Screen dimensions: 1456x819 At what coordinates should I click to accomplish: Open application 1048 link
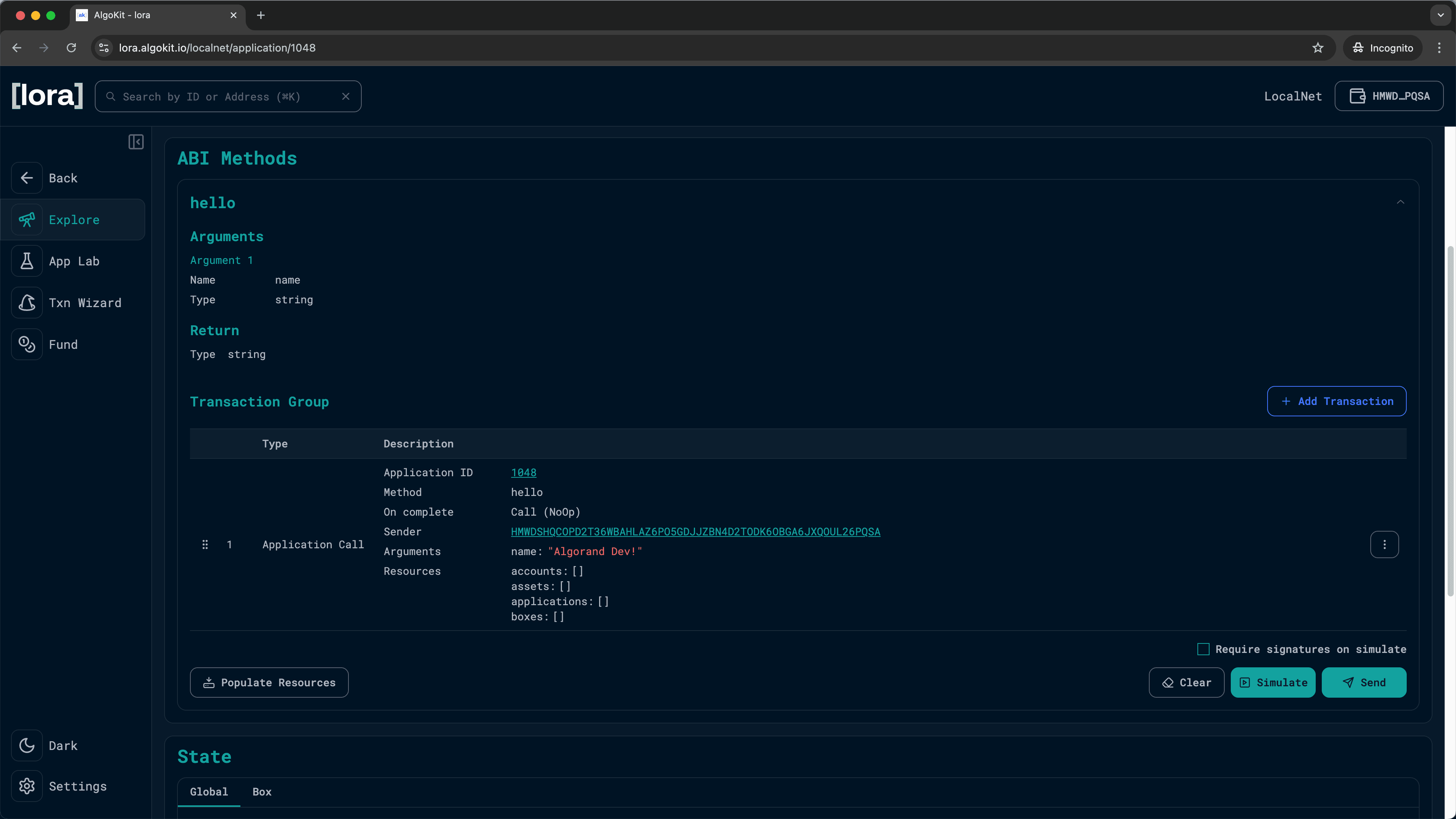[523, 472]
